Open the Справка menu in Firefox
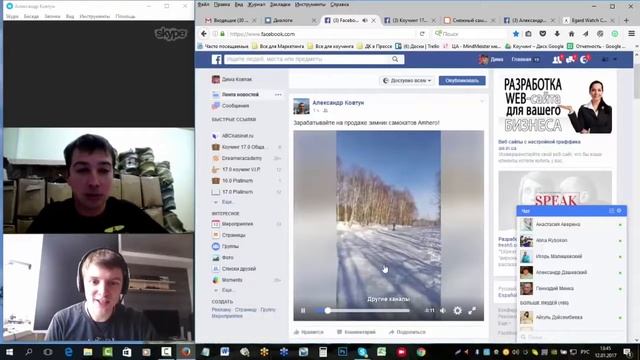 click(x=340, y=4)
